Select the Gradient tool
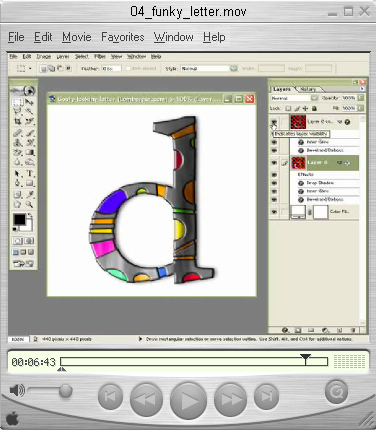This screenshot has width=376, height=430. 29,152
